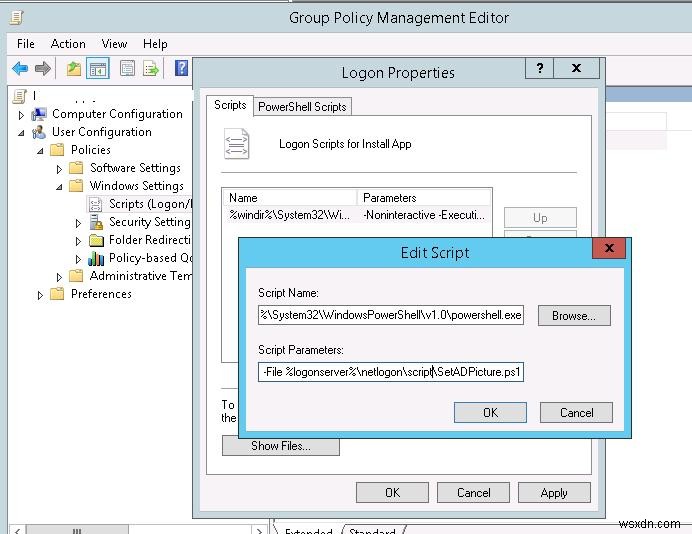Select Computer Configuration tree label
The image size is (692, 534).
[117, 114]
